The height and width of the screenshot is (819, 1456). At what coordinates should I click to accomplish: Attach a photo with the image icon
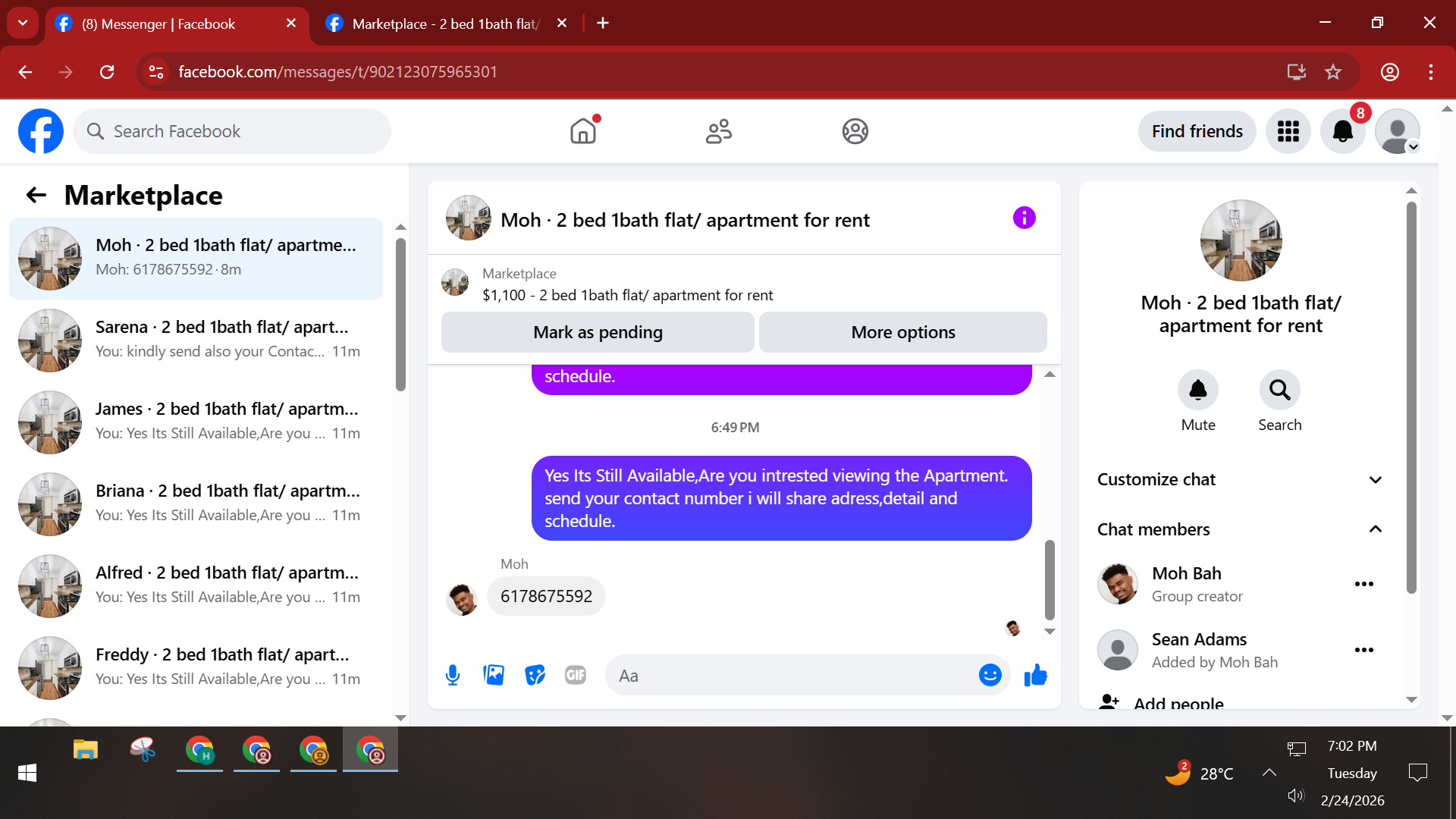coord(494,675)
